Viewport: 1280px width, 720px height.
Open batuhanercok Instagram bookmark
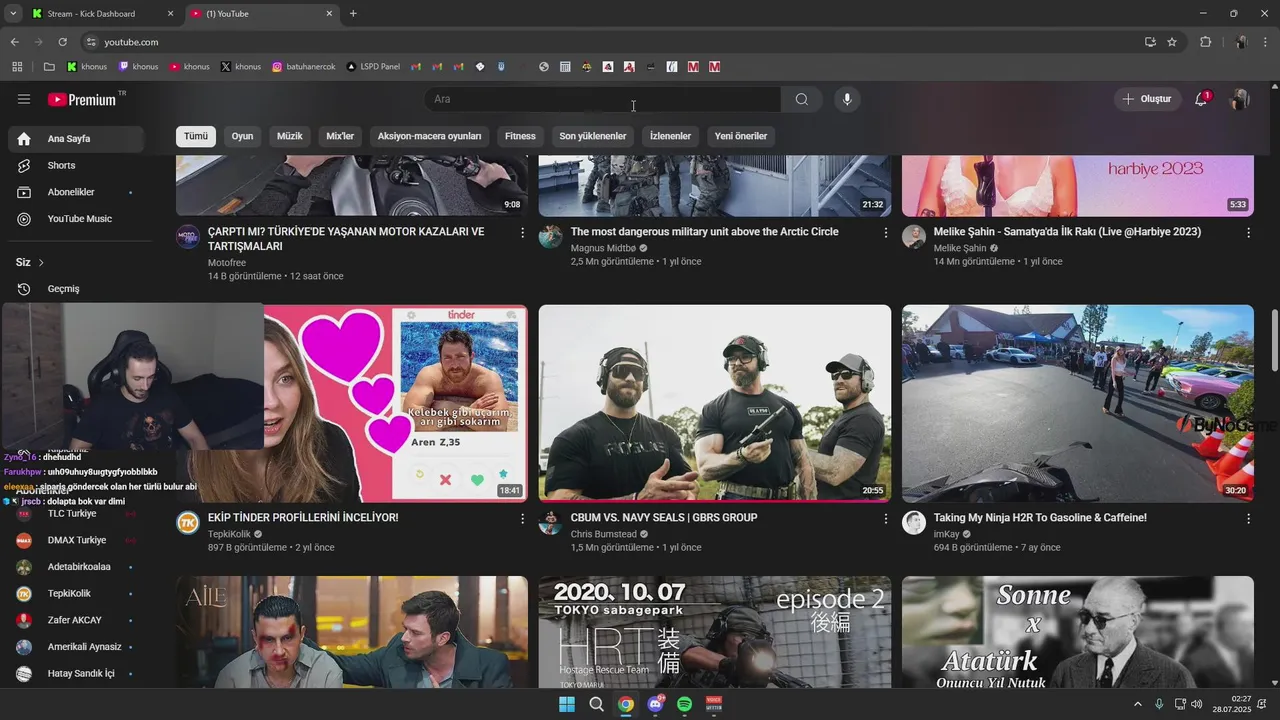[304, 67]
